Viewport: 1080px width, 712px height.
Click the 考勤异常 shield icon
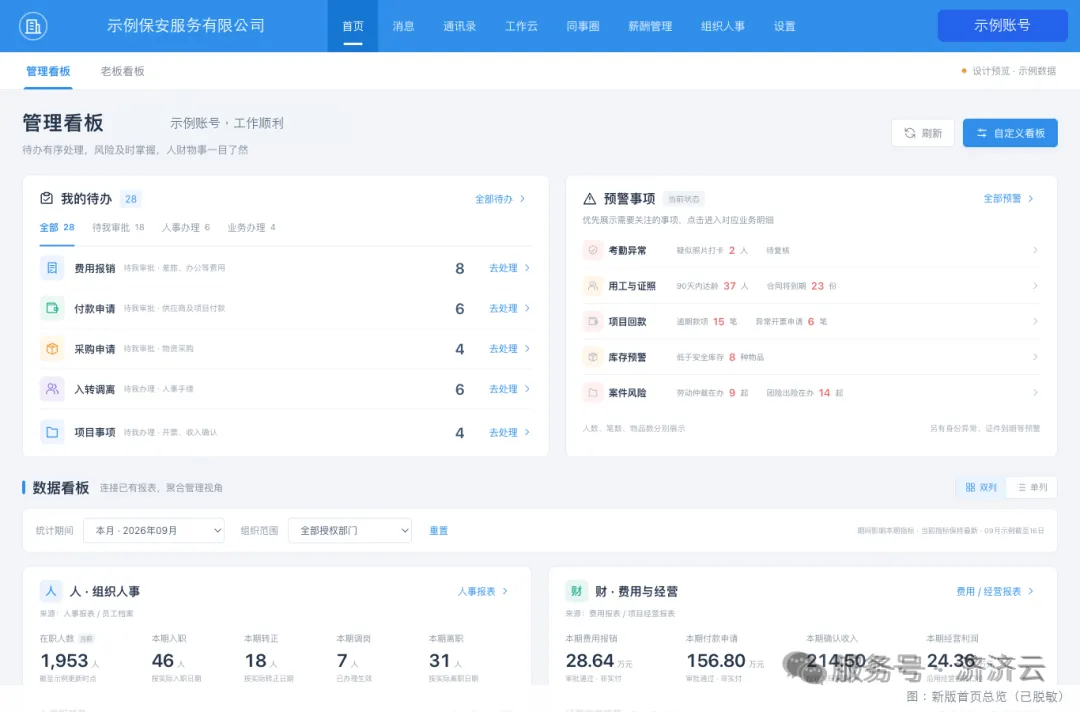pyautogui.click(x=592, y=250)
